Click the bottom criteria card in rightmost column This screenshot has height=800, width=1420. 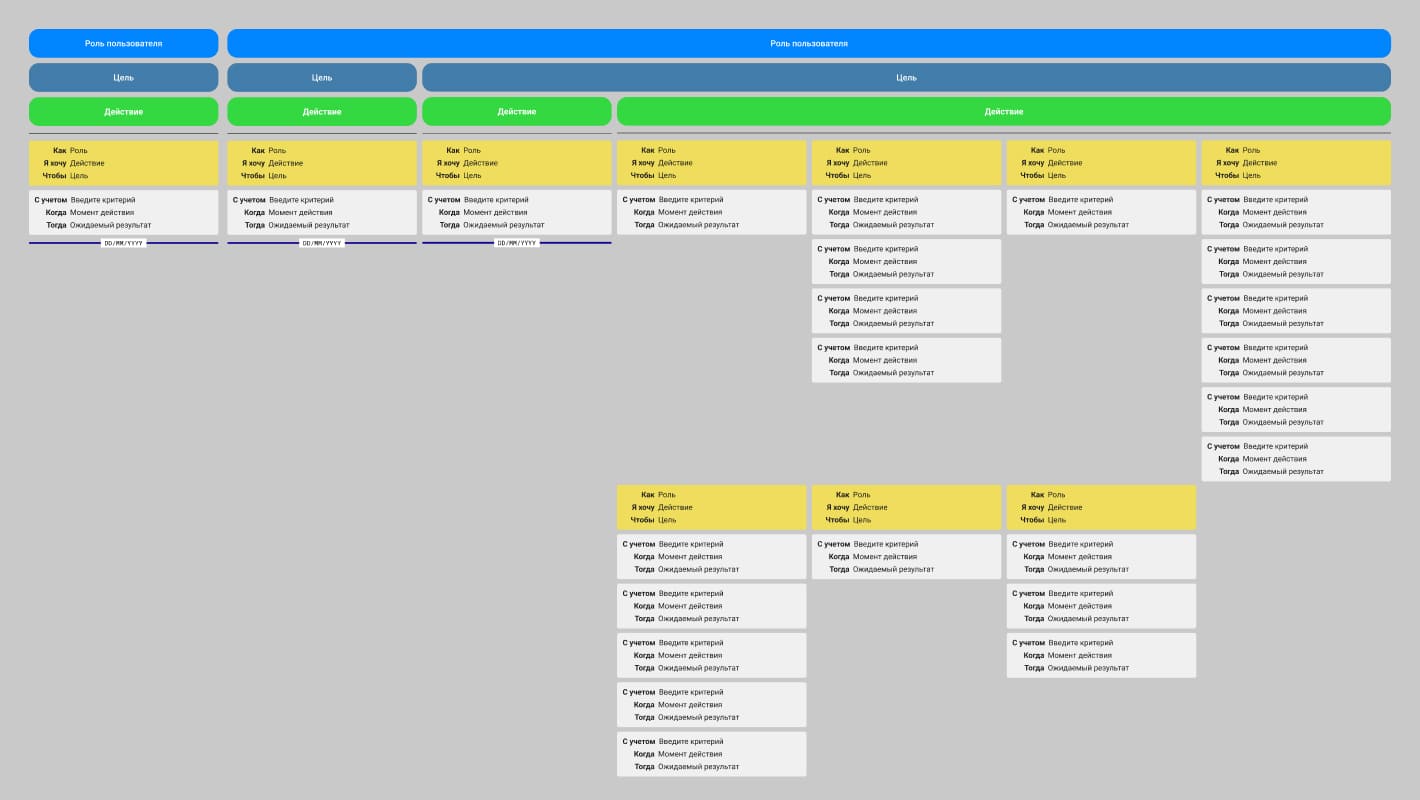coord(1295,459)
